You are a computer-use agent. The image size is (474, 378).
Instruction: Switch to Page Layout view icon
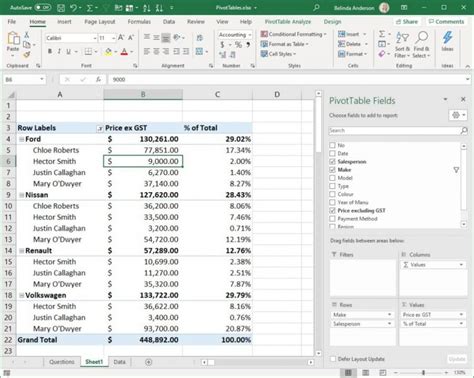[366, 373]
